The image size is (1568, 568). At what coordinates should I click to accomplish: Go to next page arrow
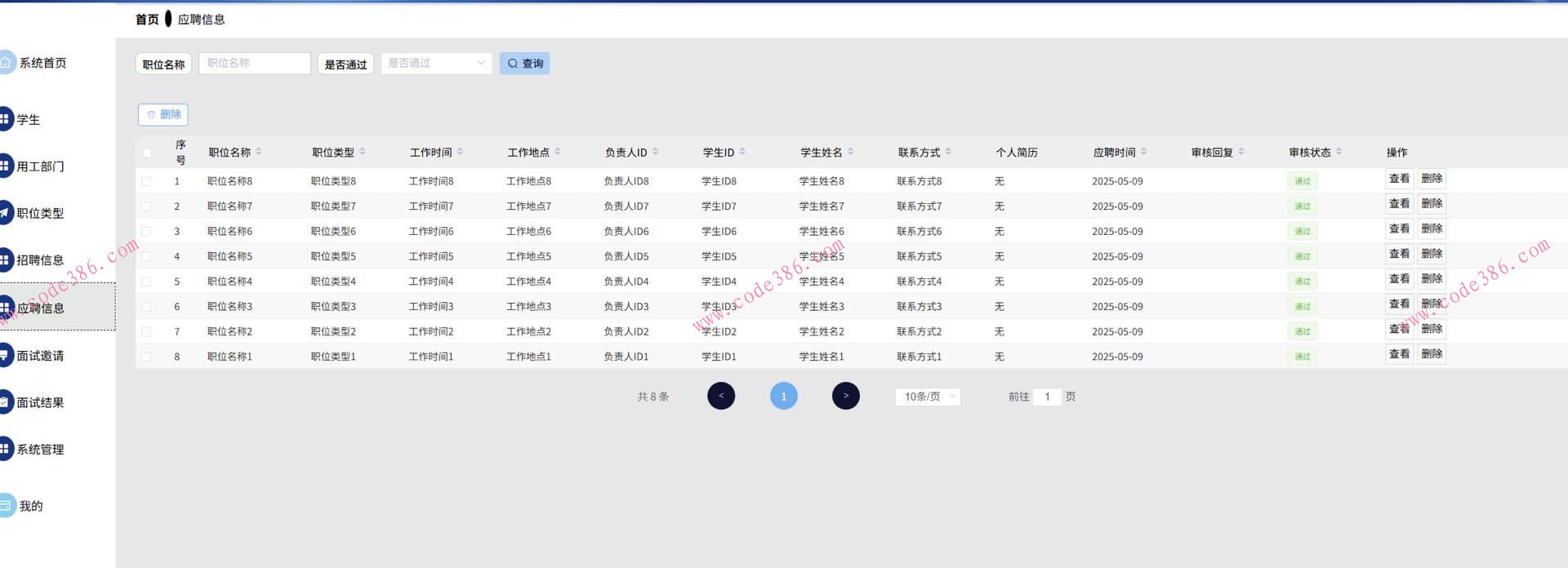[846, 396]
